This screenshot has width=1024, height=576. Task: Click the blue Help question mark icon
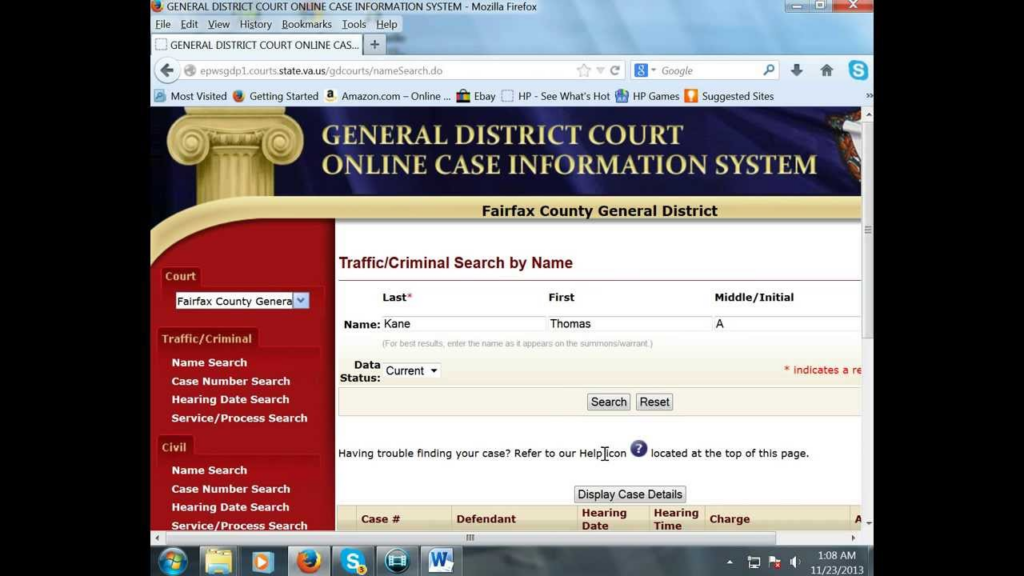[x=639, y=449]
